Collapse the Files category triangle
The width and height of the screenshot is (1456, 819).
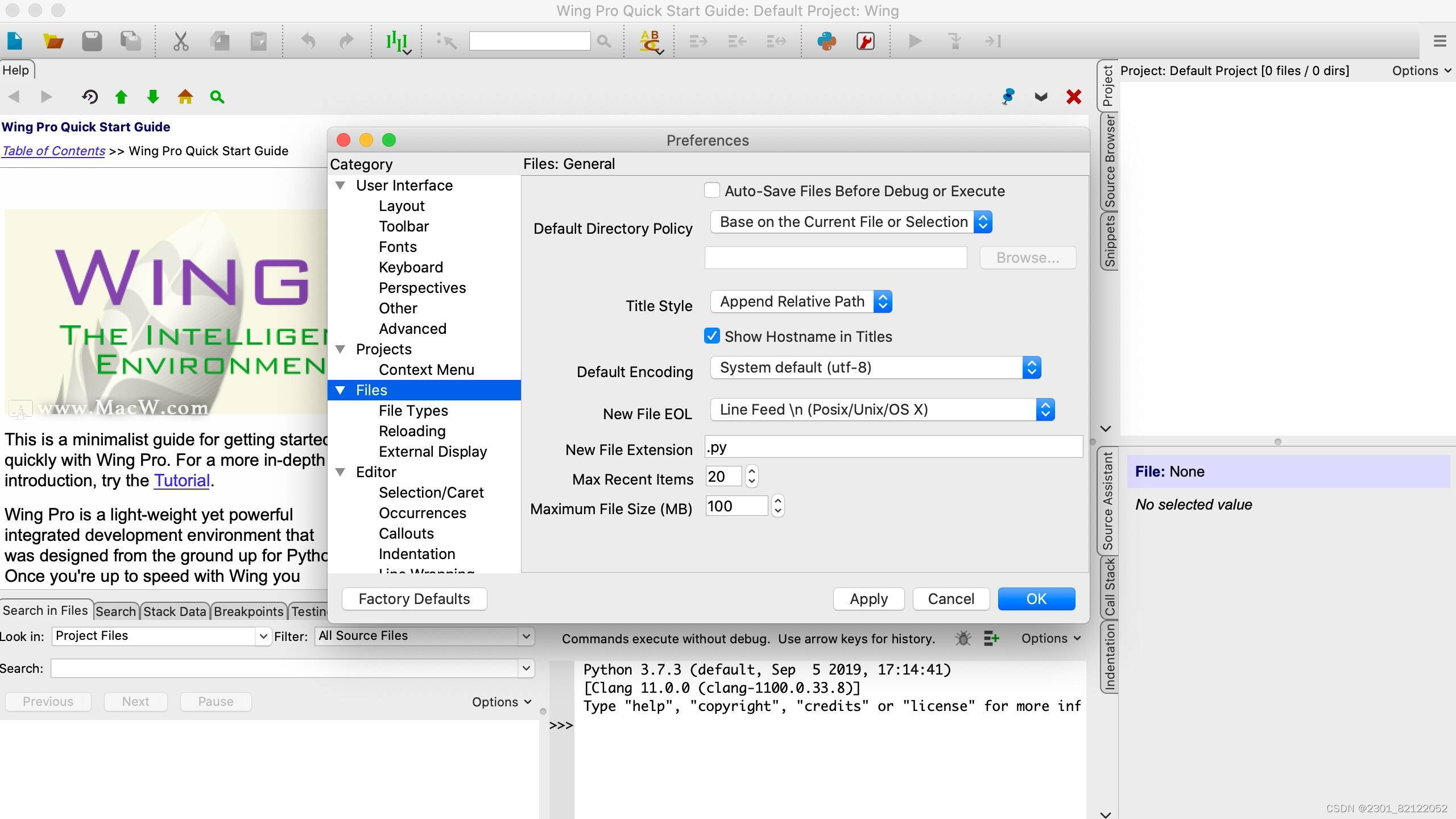[x=340, y=390]
